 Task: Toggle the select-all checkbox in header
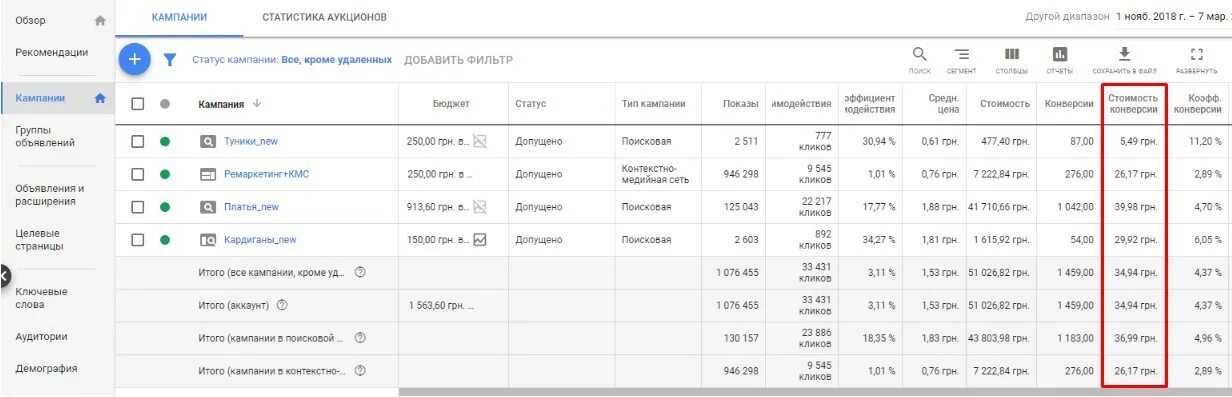pos(138,103)
